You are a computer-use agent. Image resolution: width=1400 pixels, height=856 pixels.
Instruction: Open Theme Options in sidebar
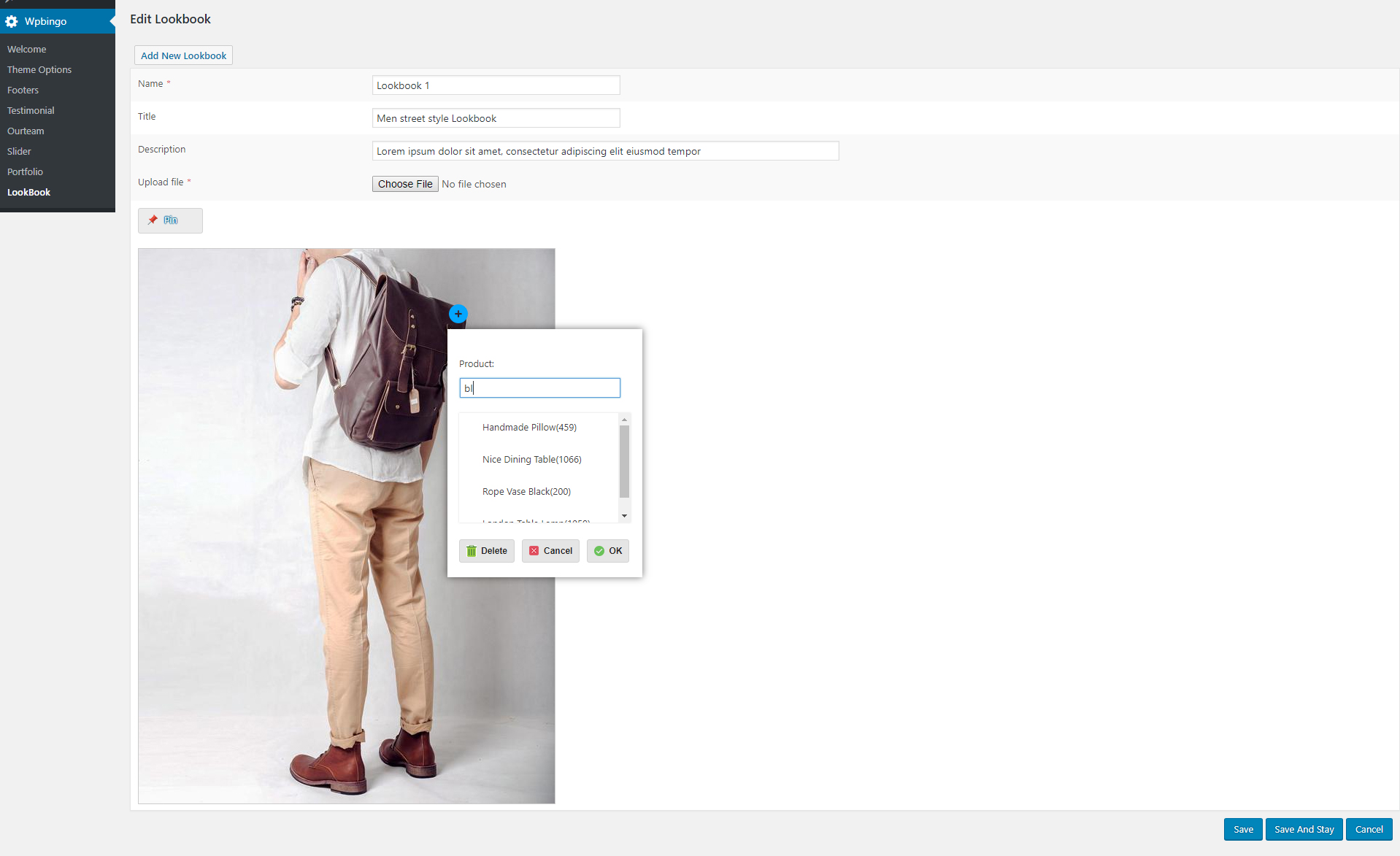pyautogui.click(x=39, y=70)
